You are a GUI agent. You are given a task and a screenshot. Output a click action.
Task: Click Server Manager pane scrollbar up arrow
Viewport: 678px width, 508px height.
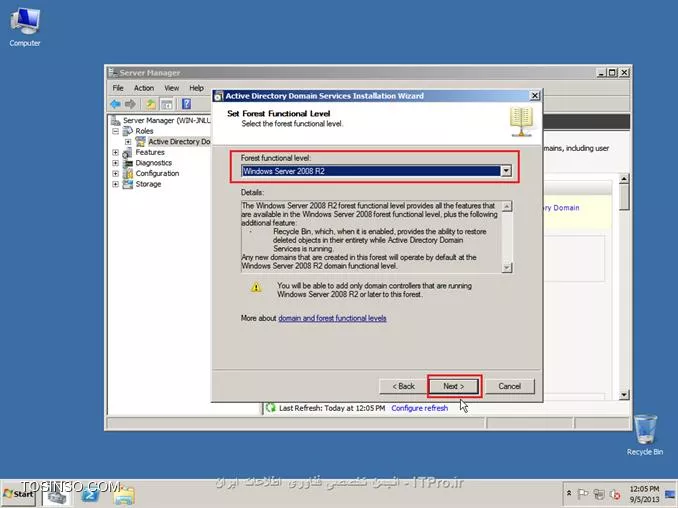624,178
